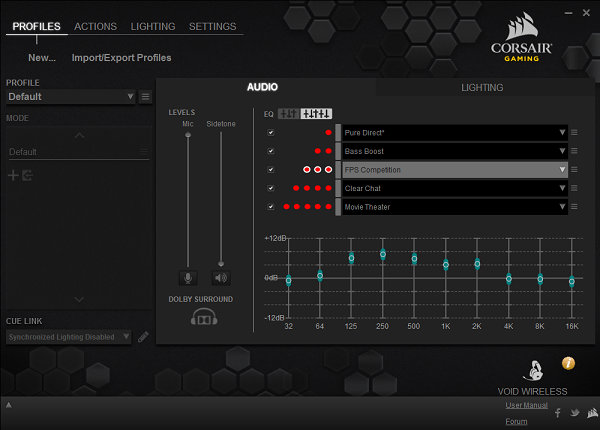Open the Default profile options menu icon
600x430 pixels.
click(145, 97)
